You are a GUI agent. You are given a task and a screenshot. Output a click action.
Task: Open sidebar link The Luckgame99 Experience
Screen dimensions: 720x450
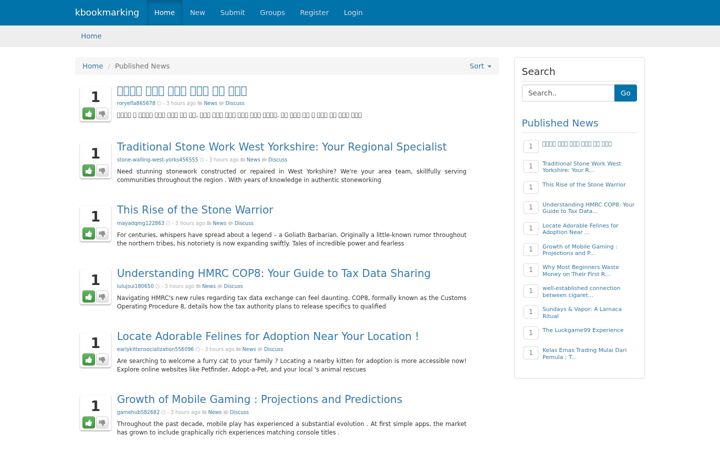[x=583, y=330]
